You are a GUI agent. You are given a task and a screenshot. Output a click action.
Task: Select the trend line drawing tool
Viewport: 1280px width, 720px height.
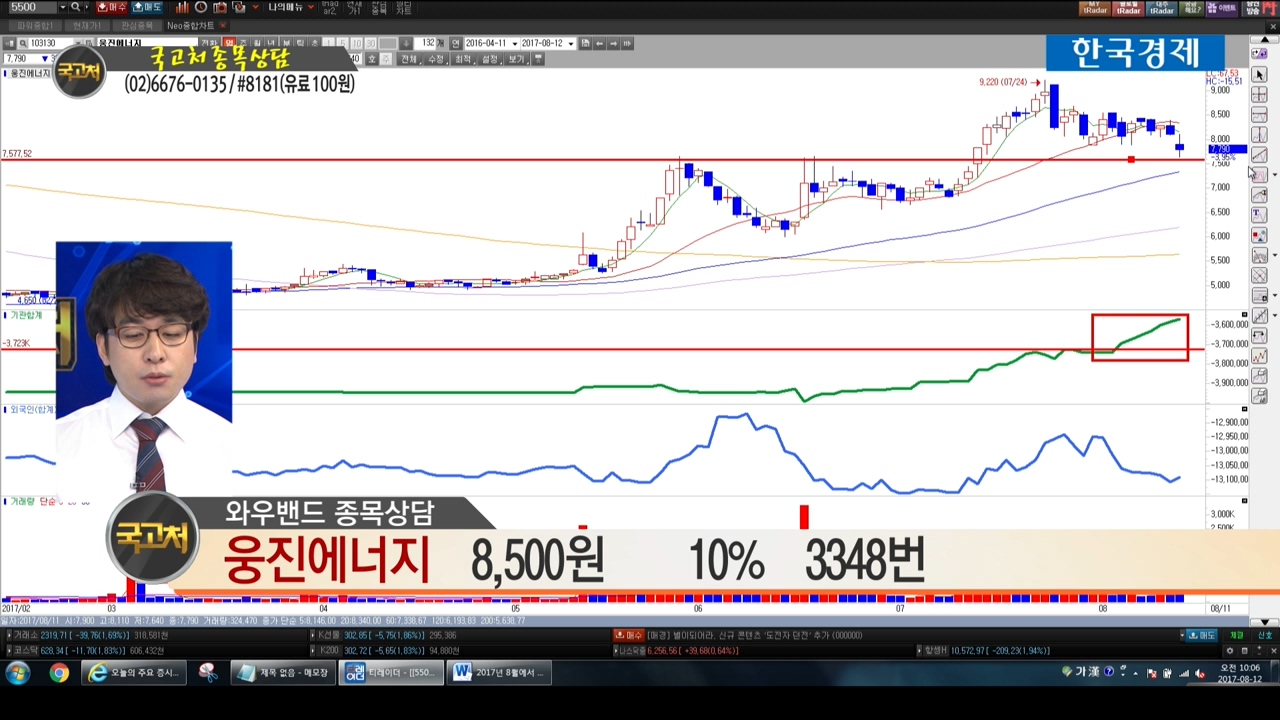click(1260, 155)
